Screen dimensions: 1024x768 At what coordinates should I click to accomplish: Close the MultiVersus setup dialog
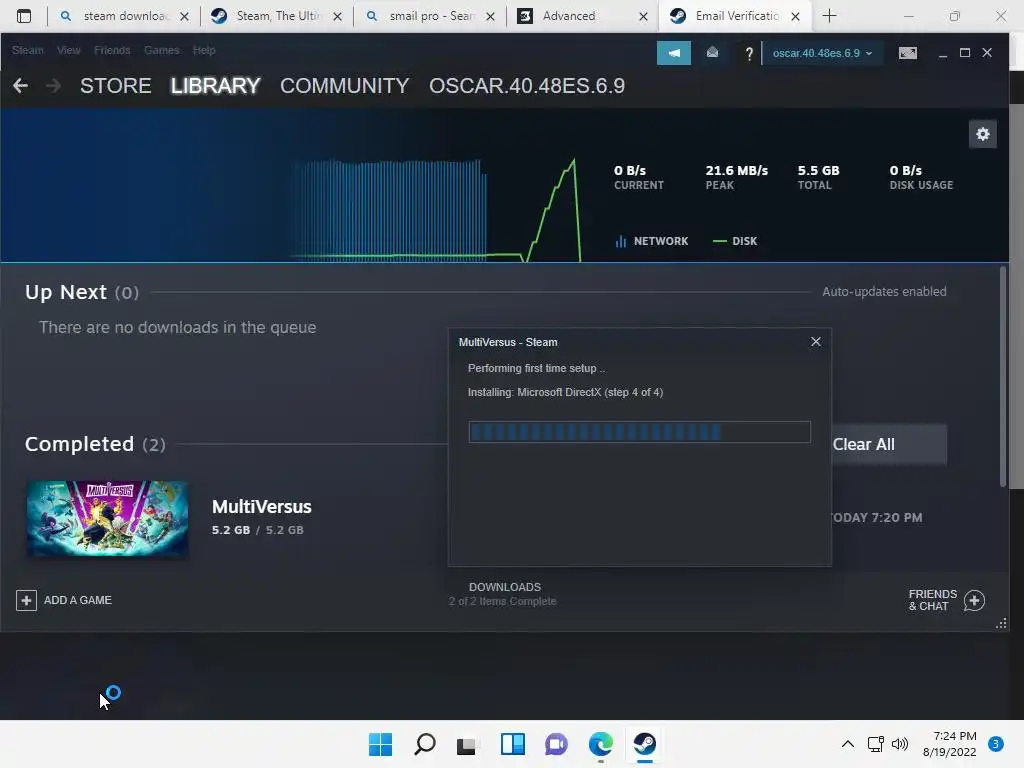tap(816, 342)
